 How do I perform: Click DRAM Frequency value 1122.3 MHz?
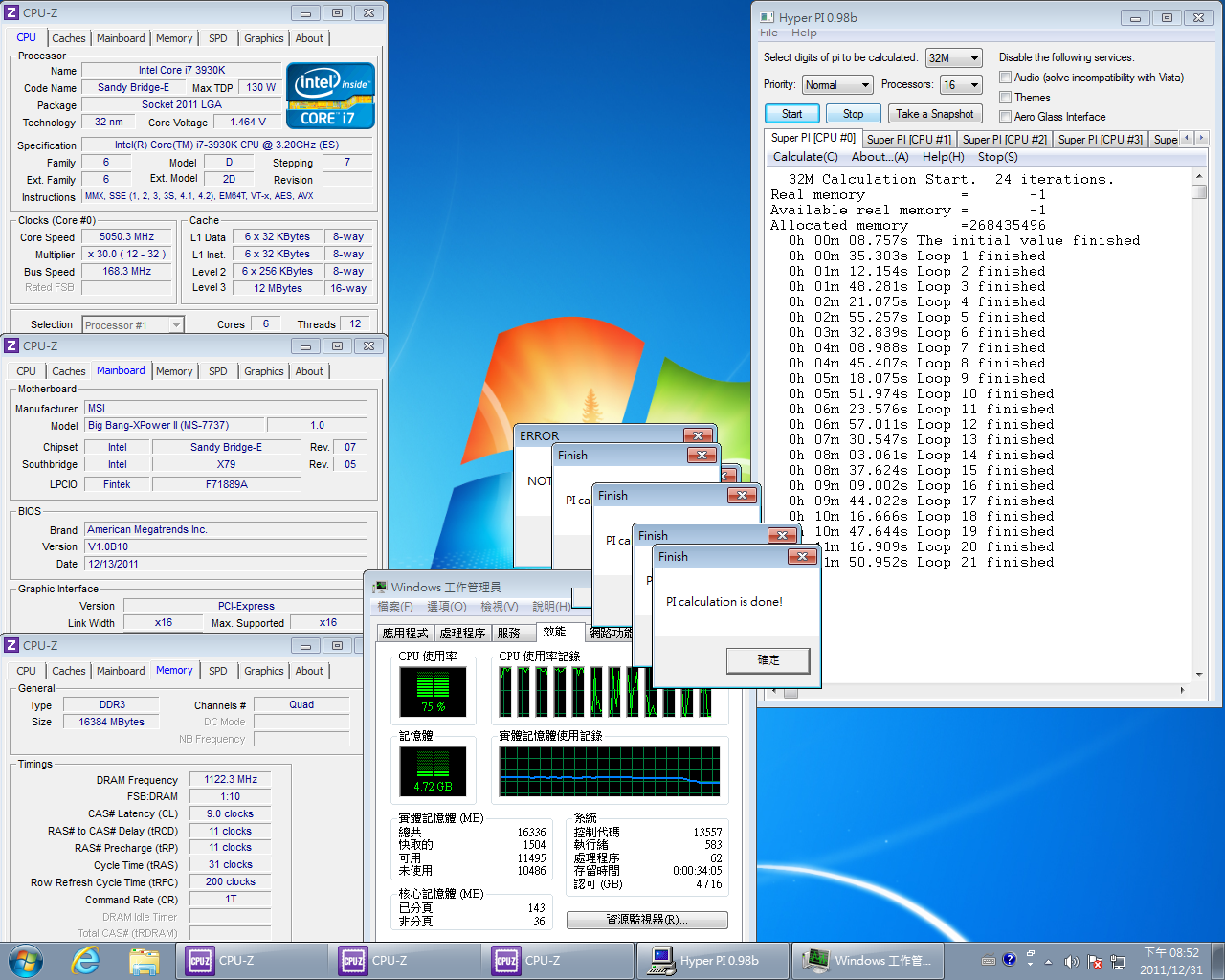[x=230, y=779]
